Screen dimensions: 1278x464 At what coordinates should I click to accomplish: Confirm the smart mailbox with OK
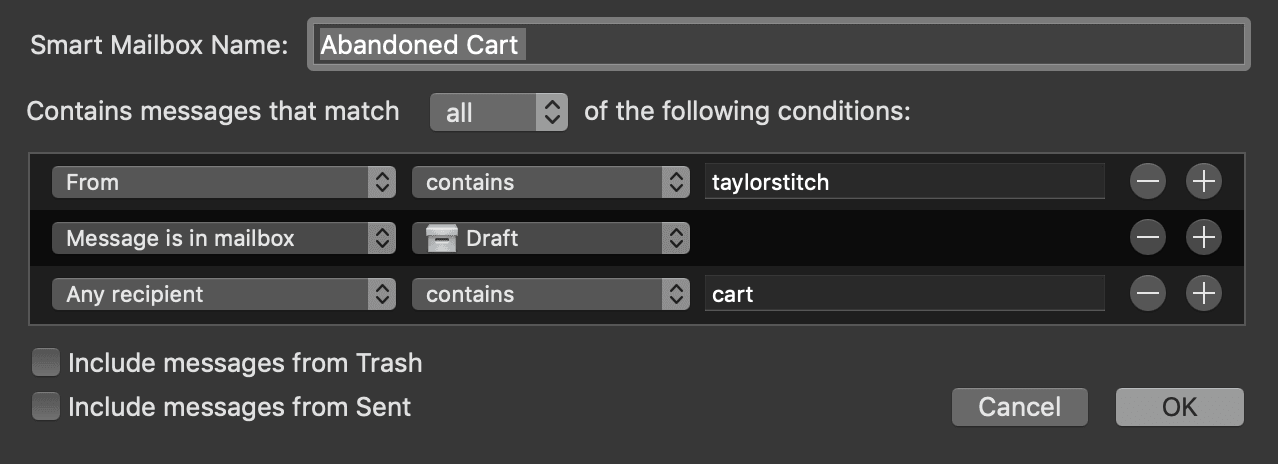point(1179,407)
